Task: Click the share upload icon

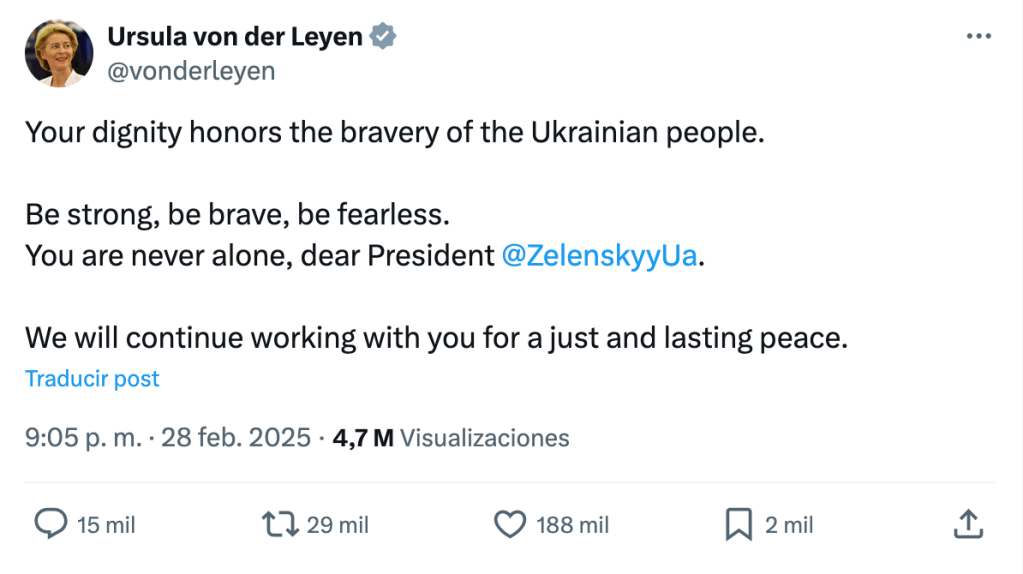Action: point(967,524)
